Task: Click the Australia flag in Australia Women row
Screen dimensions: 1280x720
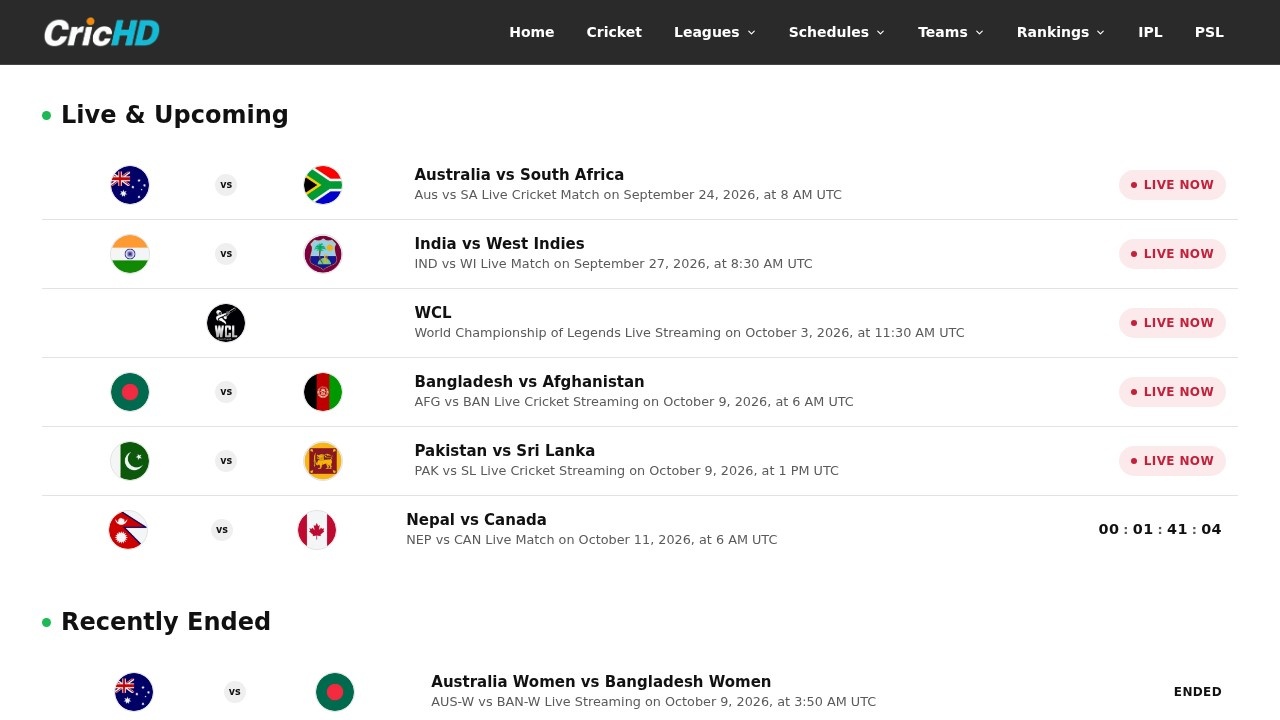Action: (134, 692)
